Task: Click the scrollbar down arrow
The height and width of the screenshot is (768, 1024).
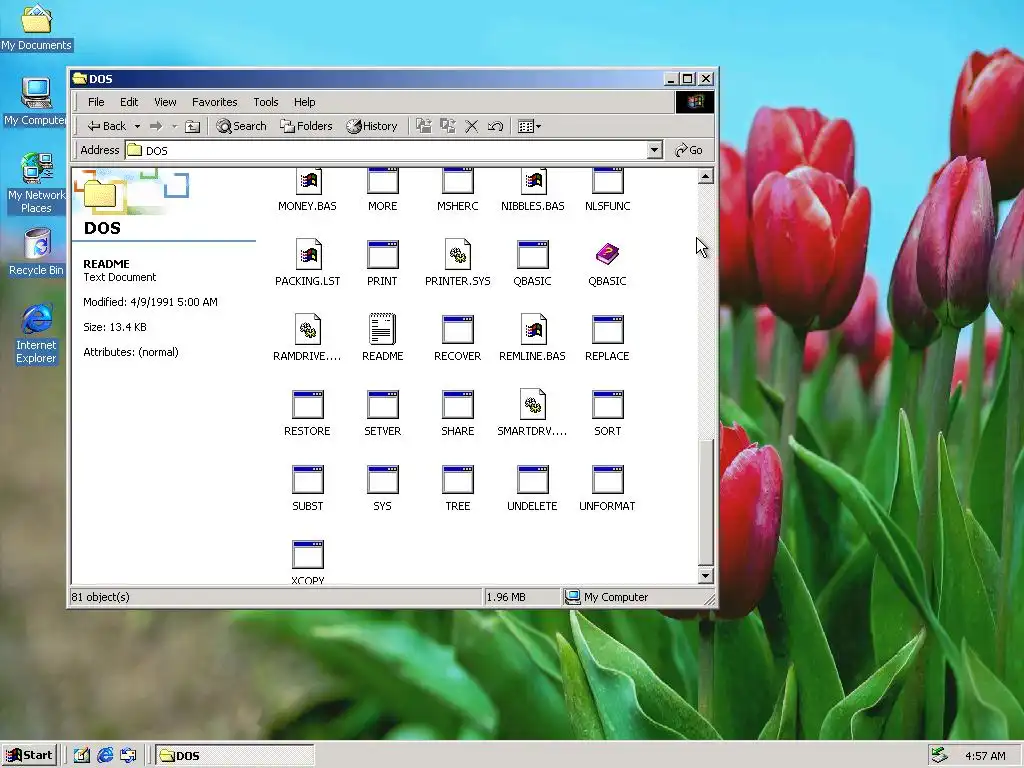Action: point(705,575)
